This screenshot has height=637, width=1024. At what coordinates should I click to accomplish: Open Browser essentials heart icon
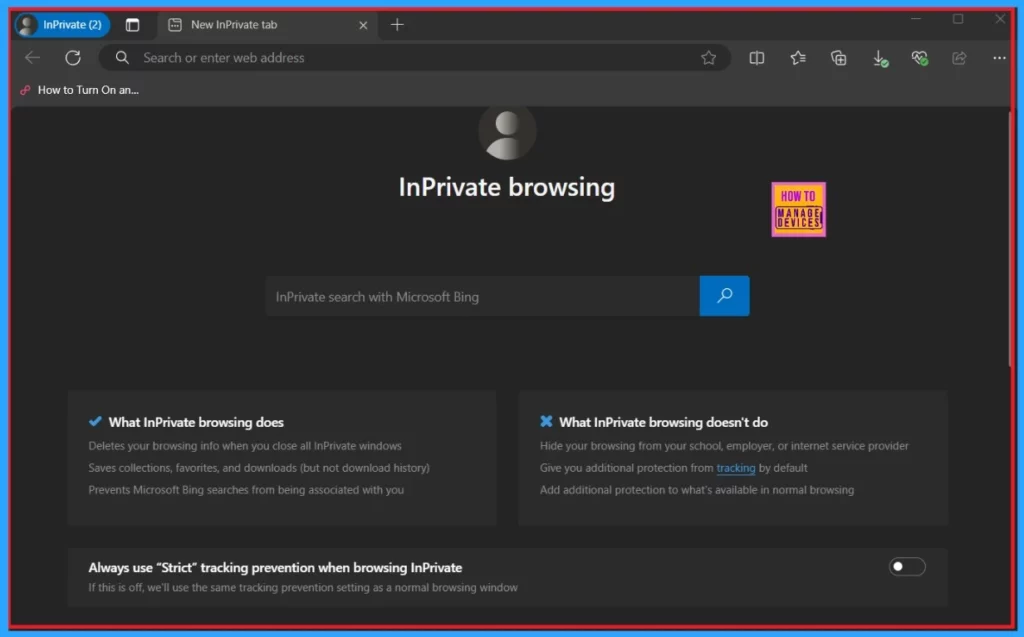tap(920, 58)
